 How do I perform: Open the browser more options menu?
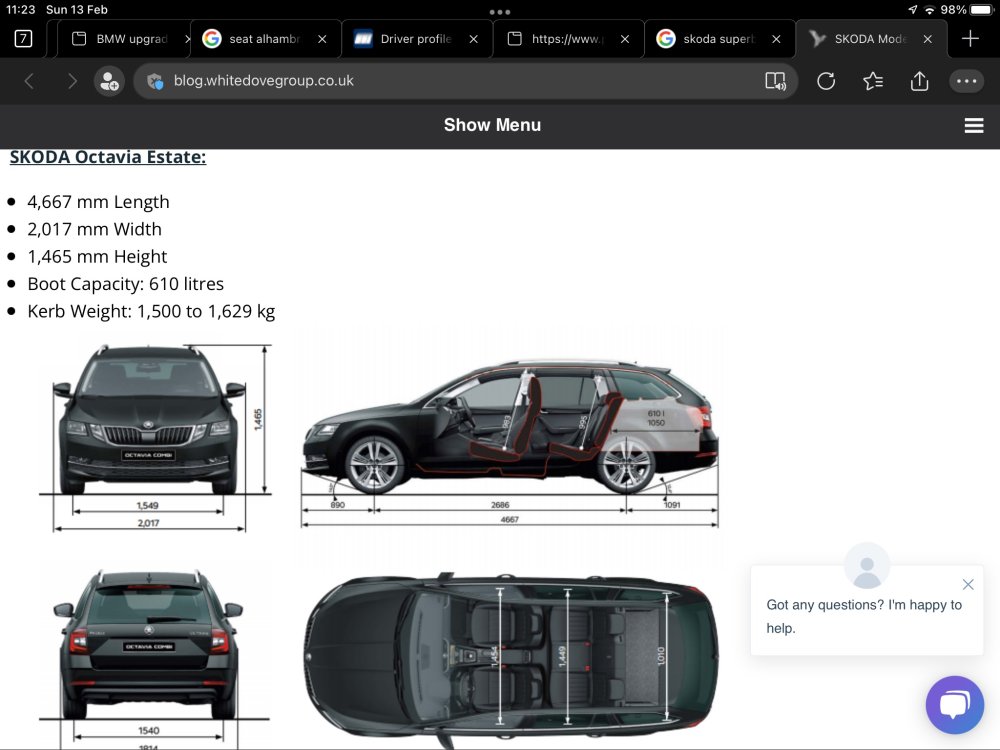click(x=966, y=81)
